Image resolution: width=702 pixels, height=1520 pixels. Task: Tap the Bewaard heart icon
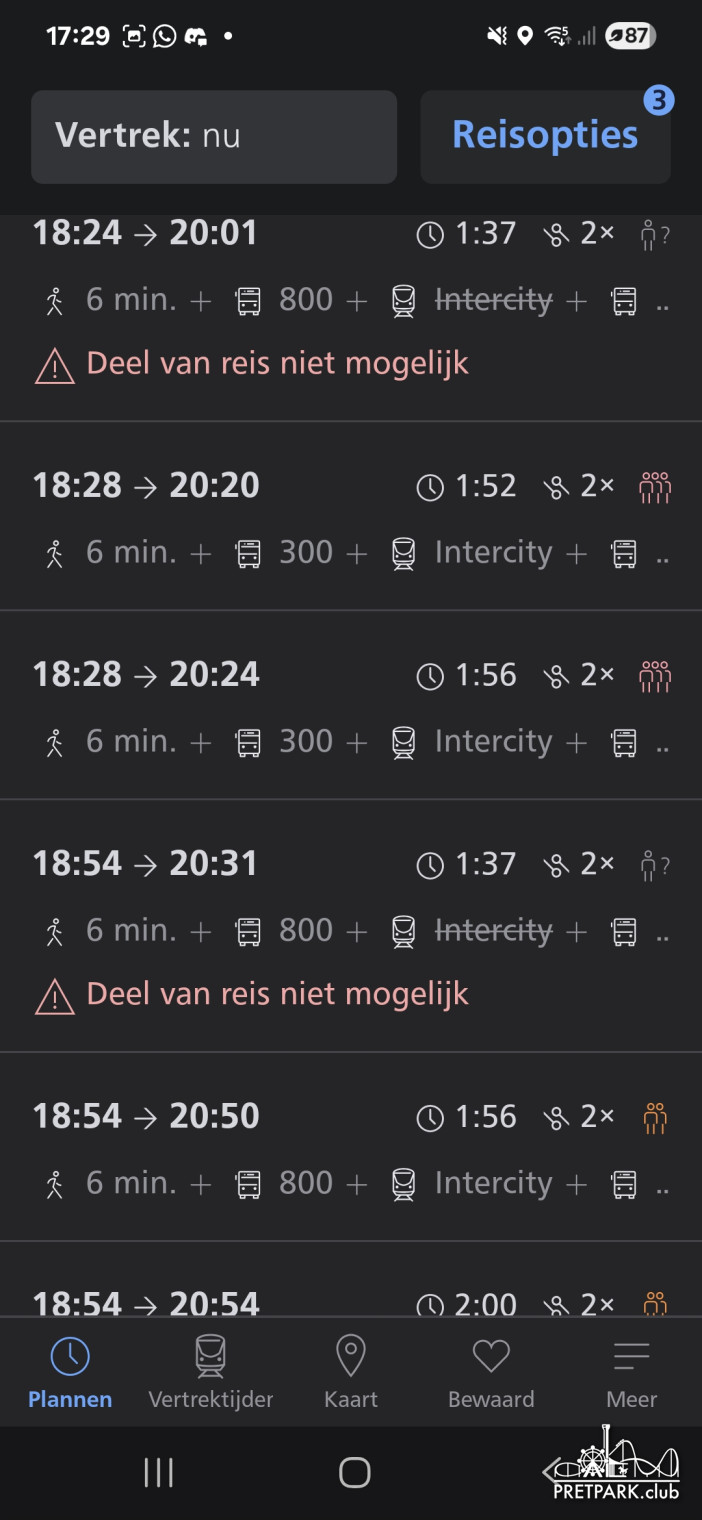[x=491, y=1356]
